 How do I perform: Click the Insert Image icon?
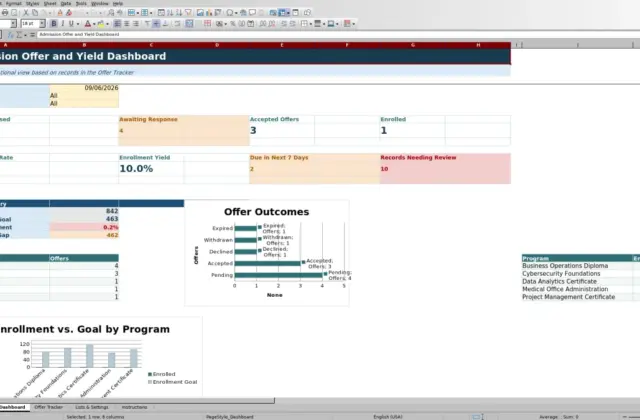pos(200,13)
